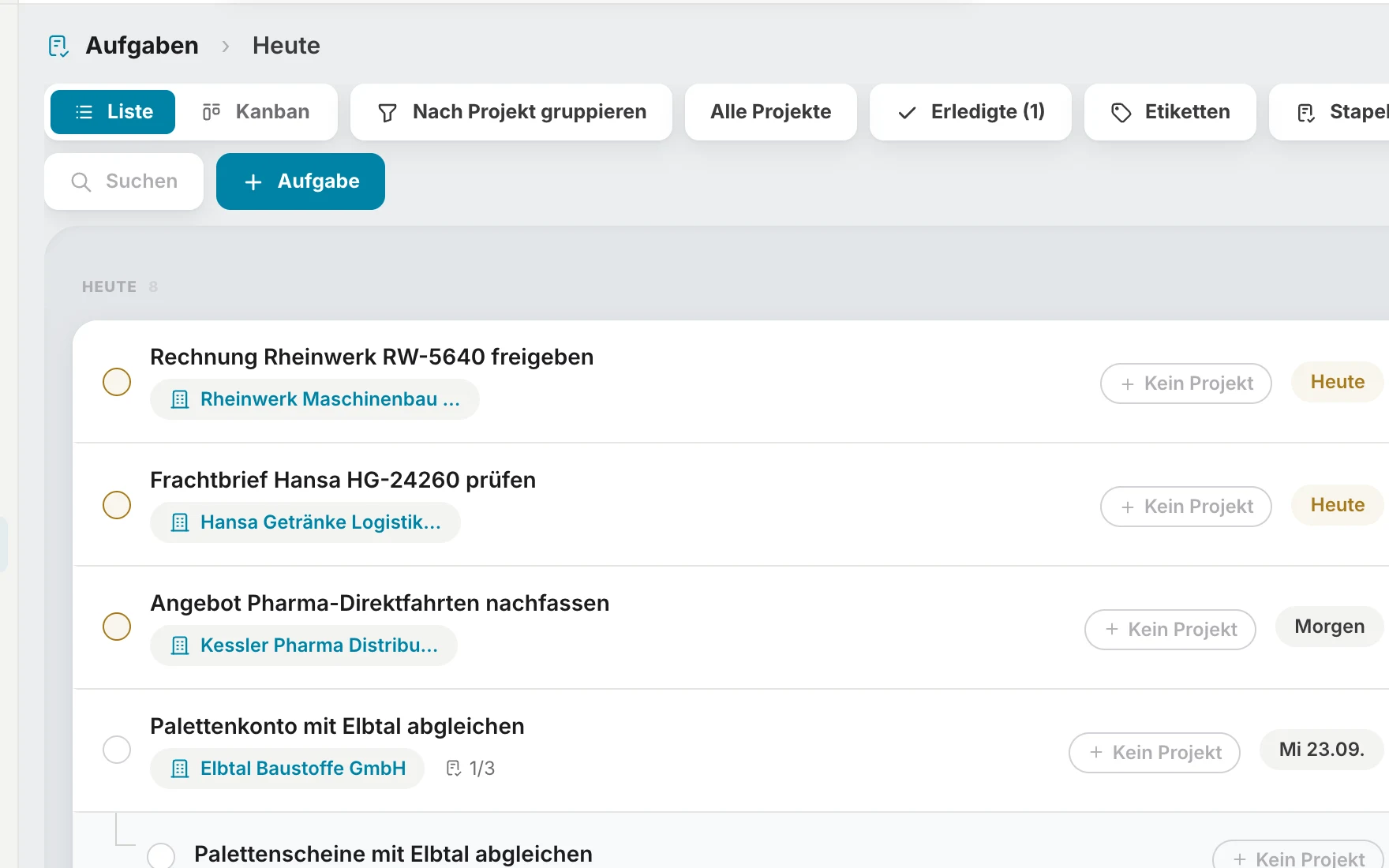1389x868 pixels.
Task: Check off subtask Palettenscheine mit Elbtal abgleichen
Action: 161,855
